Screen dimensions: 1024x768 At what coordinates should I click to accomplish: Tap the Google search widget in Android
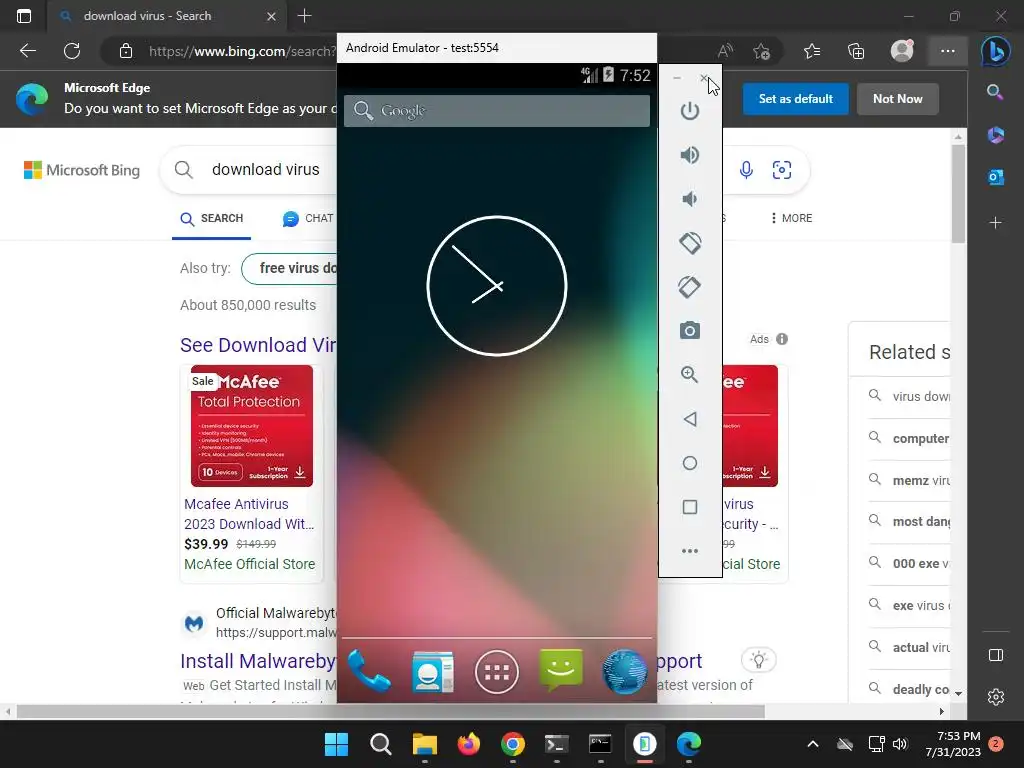click(x=497, y=110)
